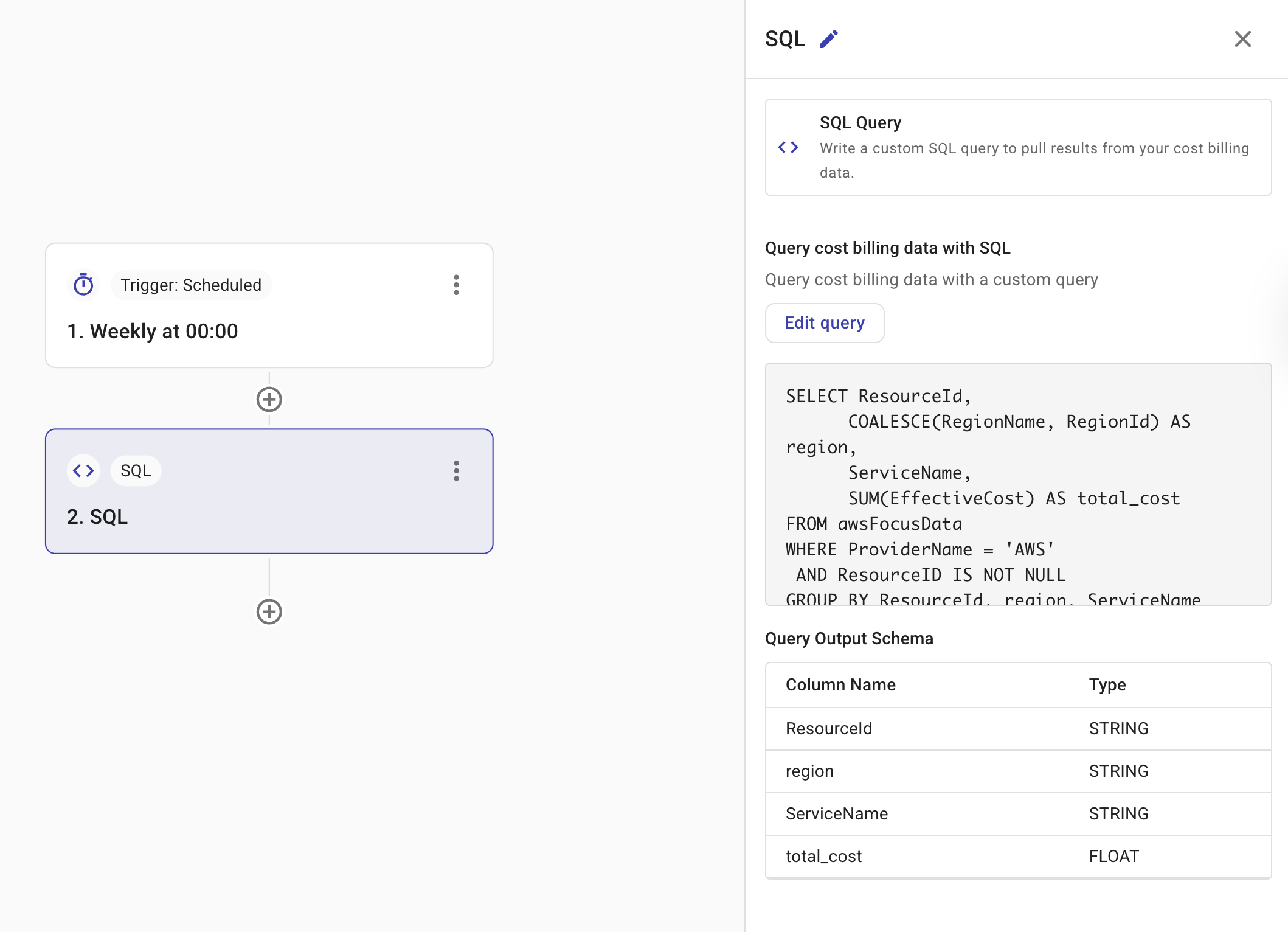
Task: Click the Trigger: Scheduled label badge
Action: pos(190,285)
